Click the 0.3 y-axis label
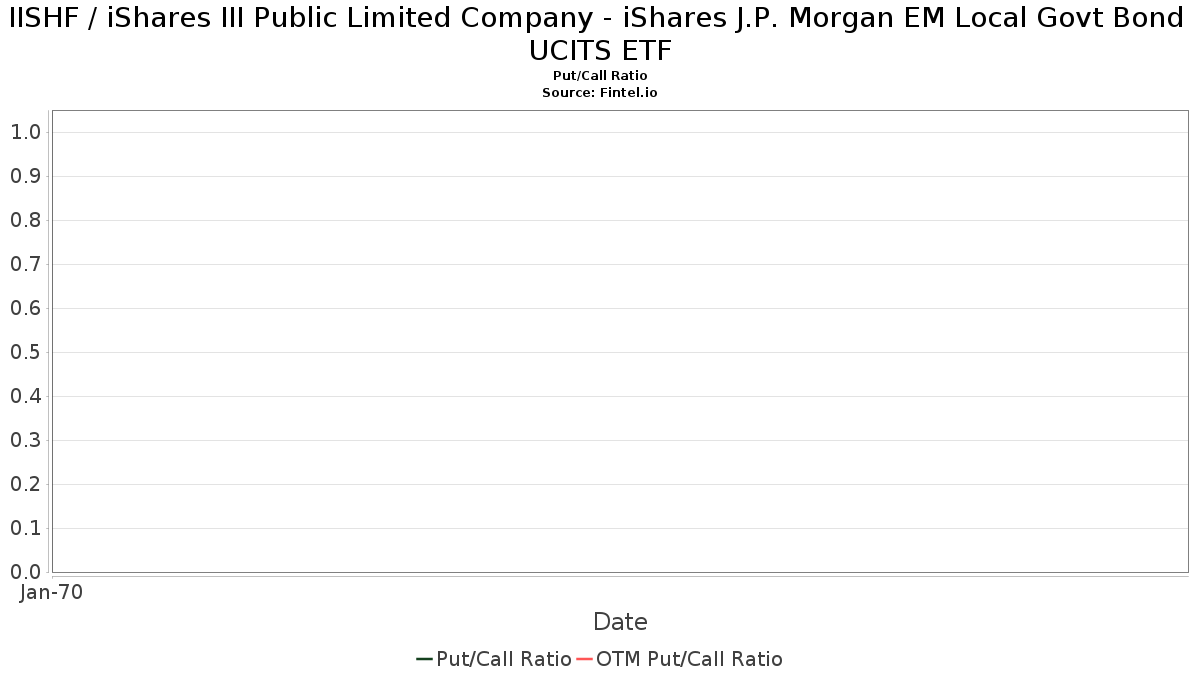 click(25, 440)
